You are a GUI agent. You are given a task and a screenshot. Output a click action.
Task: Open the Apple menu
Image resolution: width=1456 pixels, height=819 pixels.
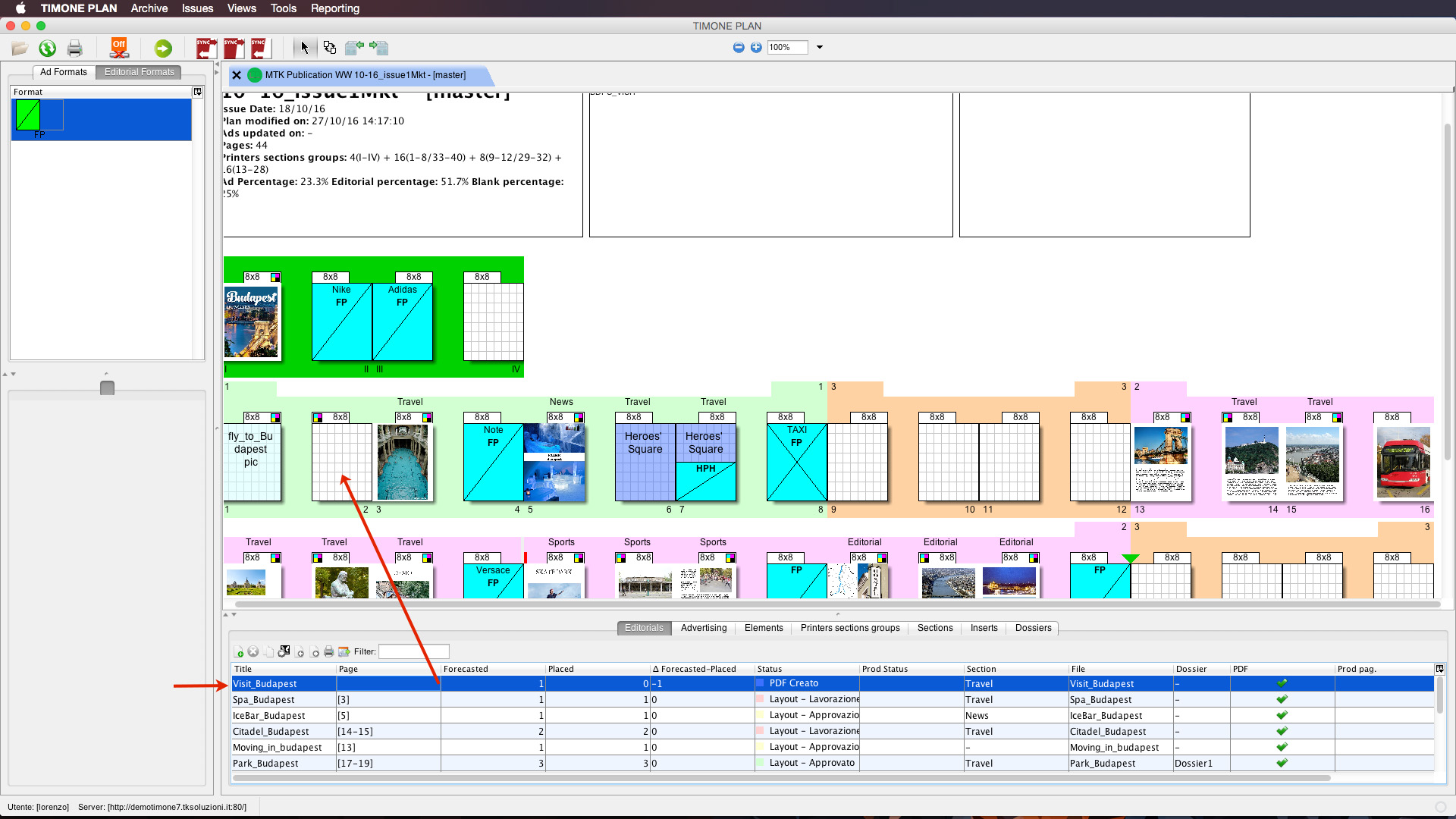(x=20, y=8)
